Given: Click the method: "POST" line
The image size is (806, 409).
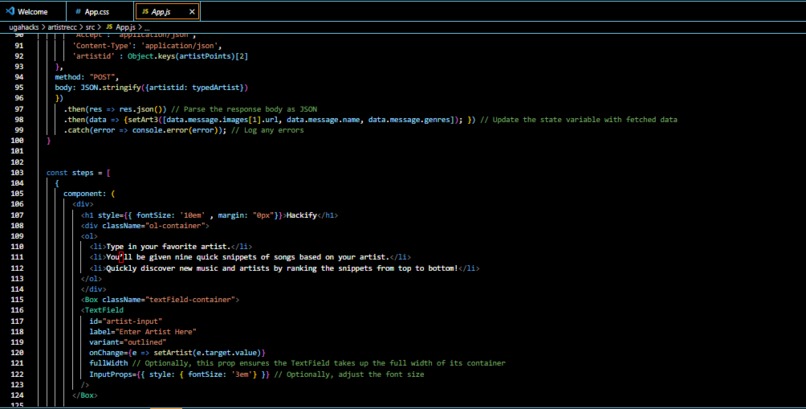Looking at the screenshot, I should [87, 77].
